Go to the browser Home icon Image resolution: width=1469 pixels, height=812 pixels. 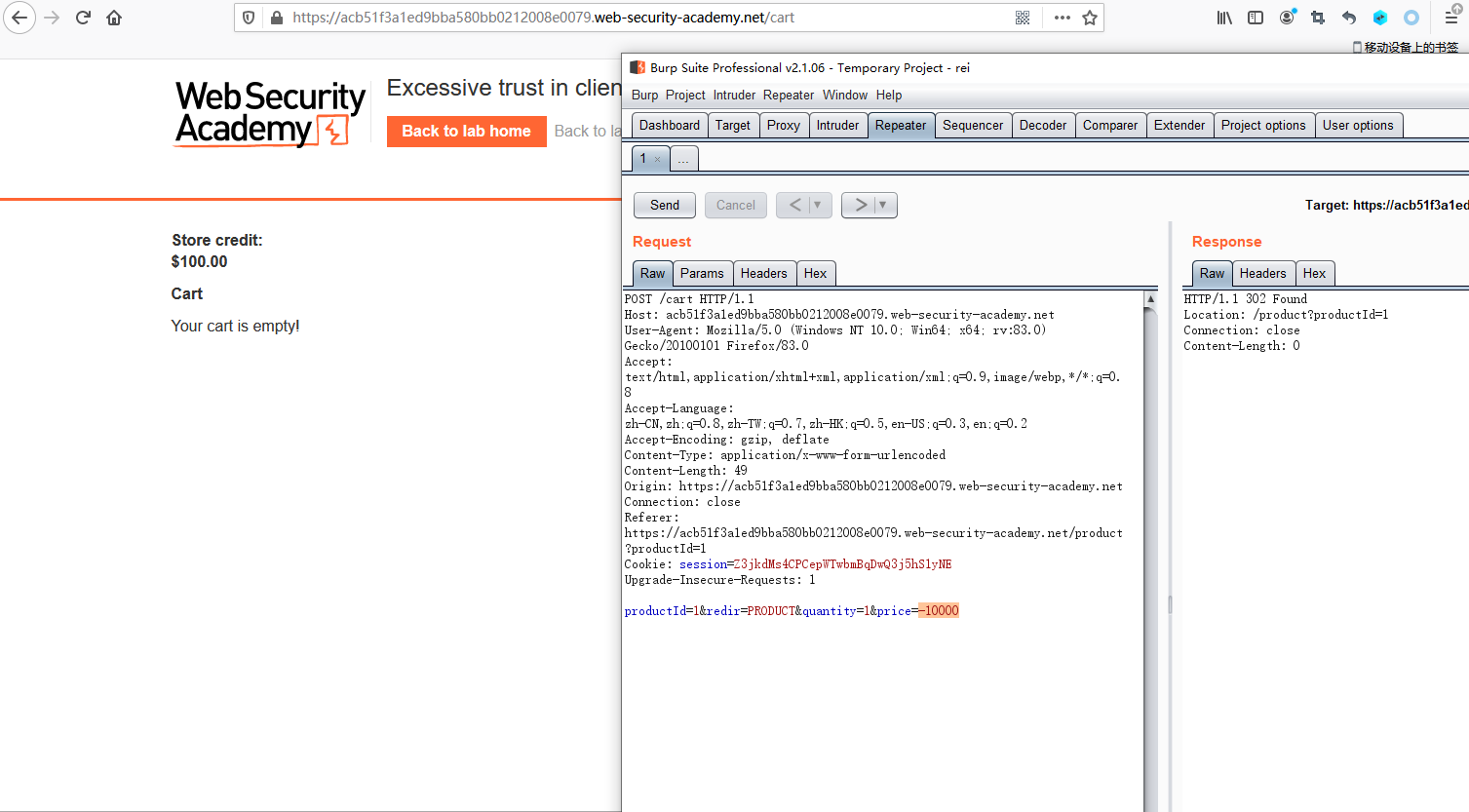(114, 18)
